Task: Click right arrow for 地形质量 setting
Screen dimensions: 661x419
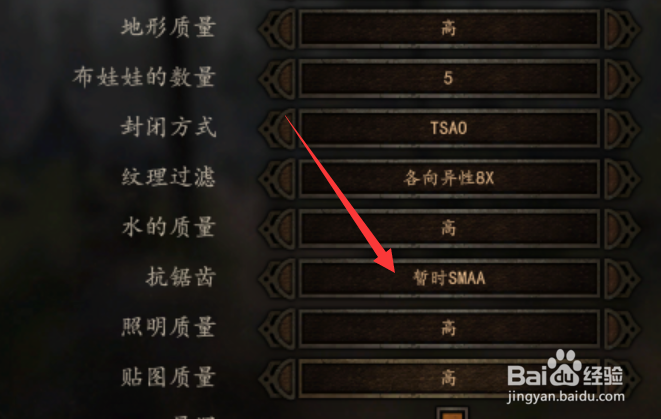Action: click(622, 29)
